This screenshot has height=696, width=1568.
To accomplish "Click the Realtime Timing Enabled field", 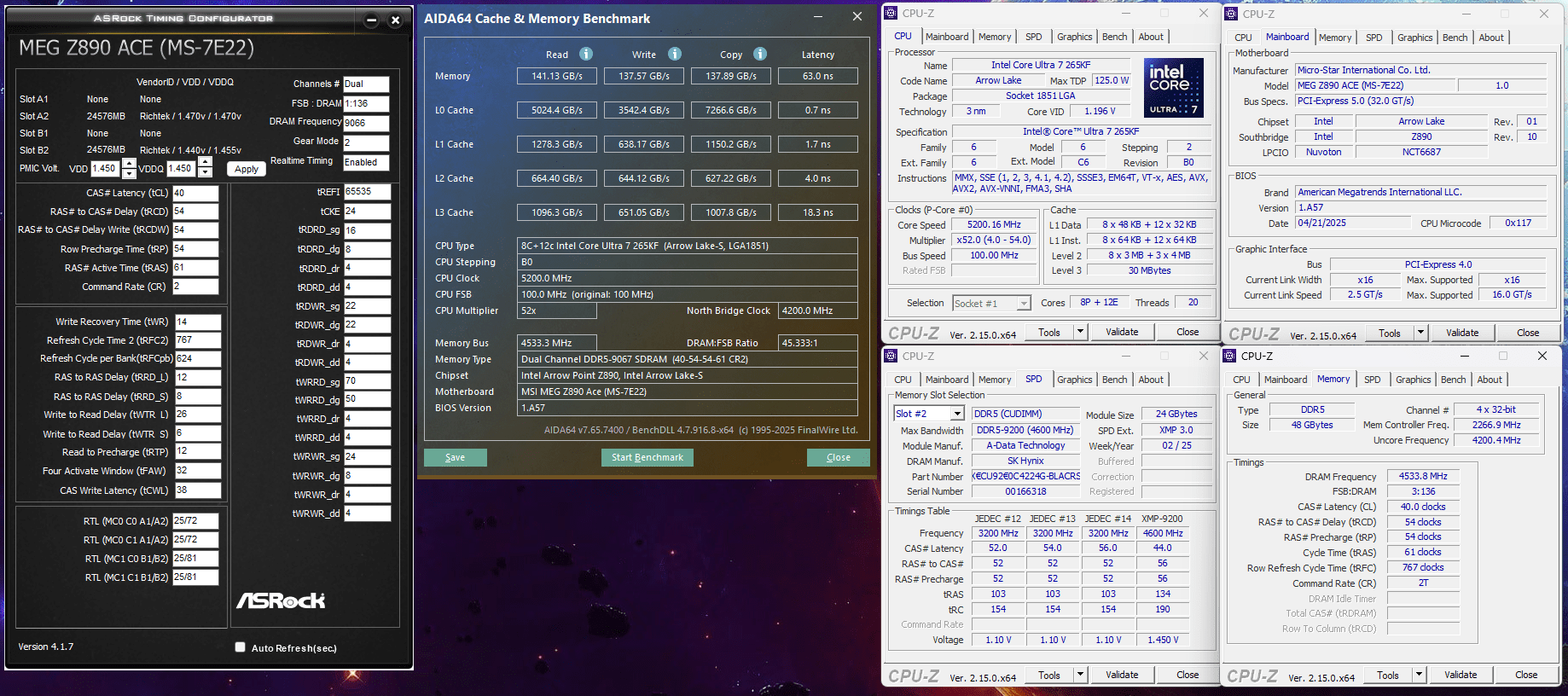I will coord(366,162).
